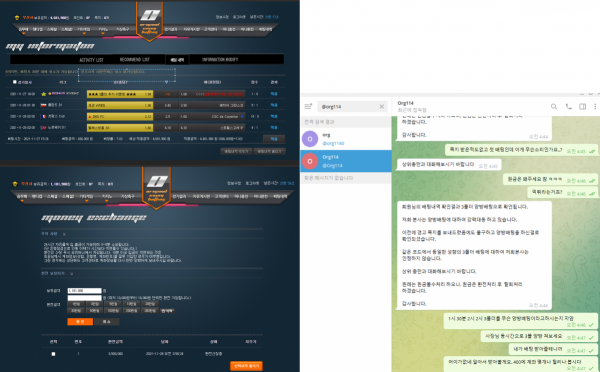600x372 pixels.
Task: Start a voice call with Org114
Action: pyautogui.click(x=569, y=107)
